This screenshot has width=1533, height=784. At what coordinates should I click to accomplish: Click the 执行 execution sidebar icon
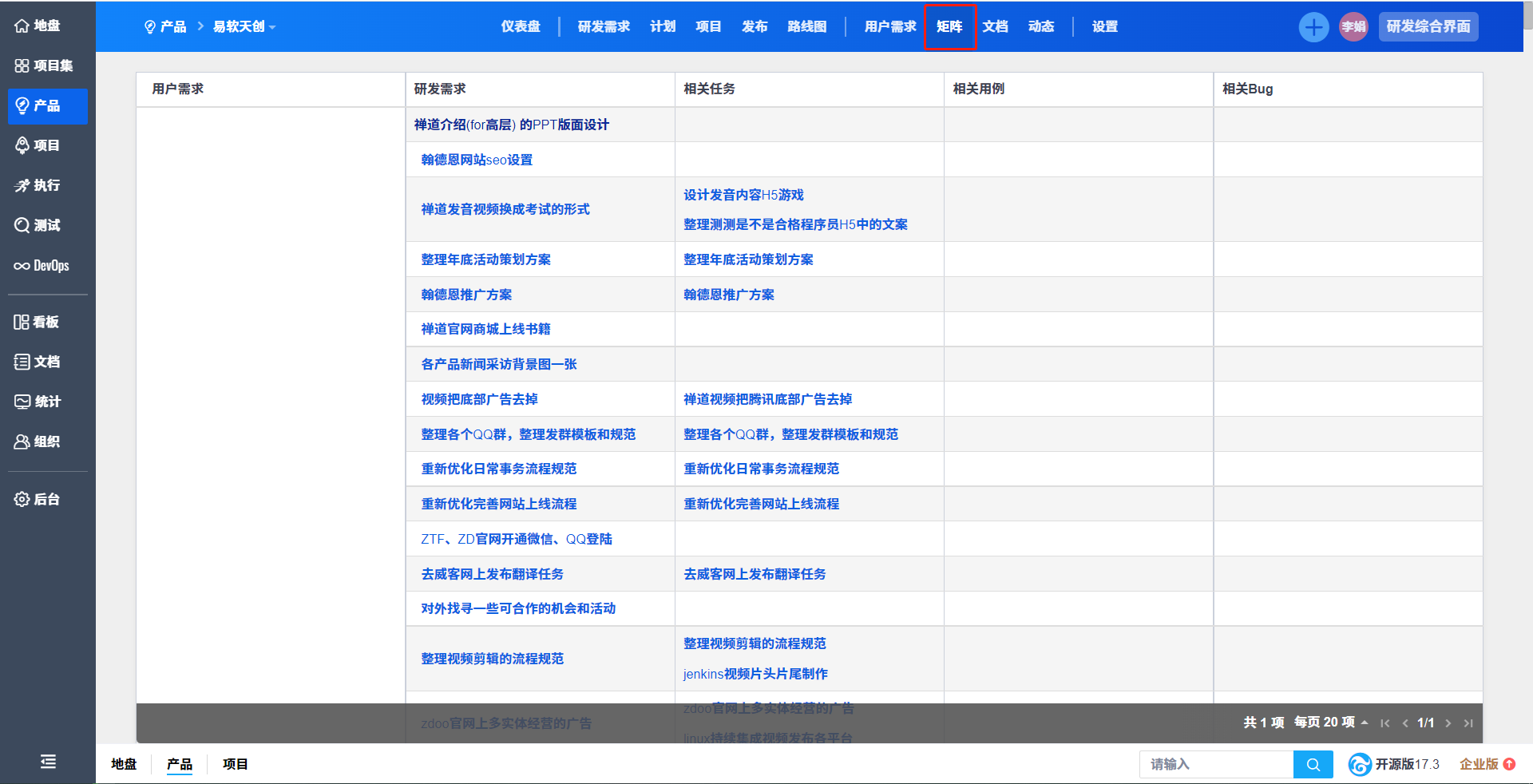[22, 185]
